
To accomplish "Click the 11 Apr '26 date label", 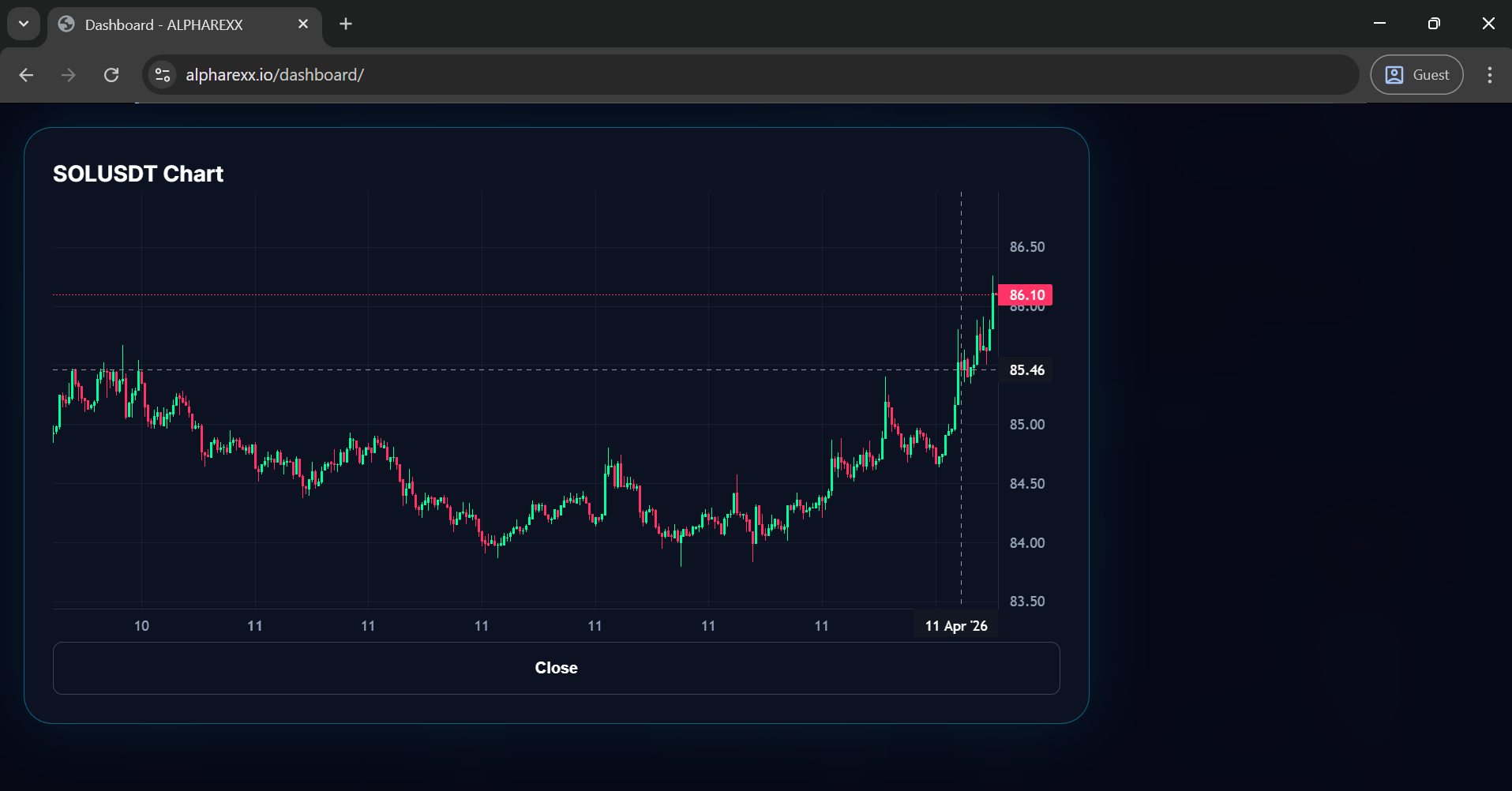I will point(956,626).
